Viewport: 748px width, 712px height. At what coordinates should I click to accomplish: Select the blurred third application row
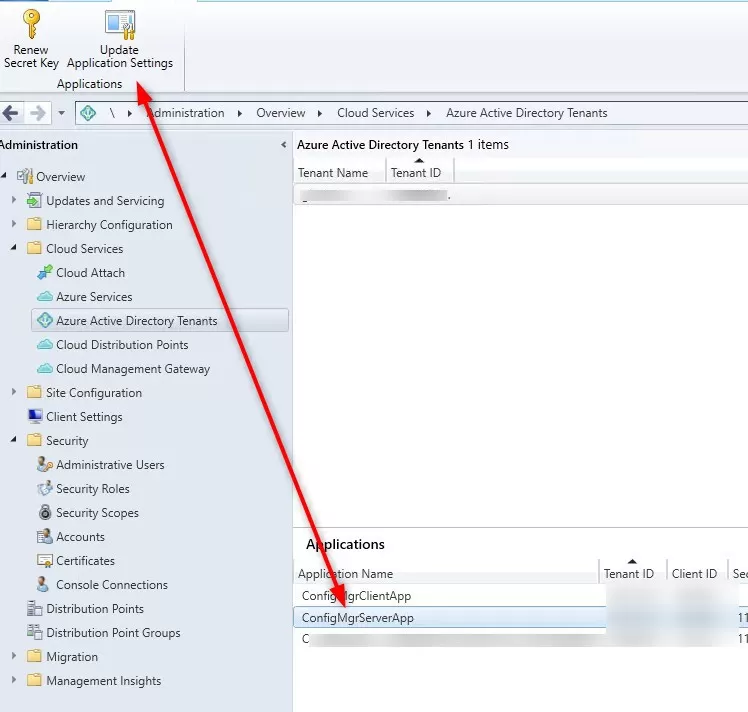pyautogui.click(x=520, y=639)
